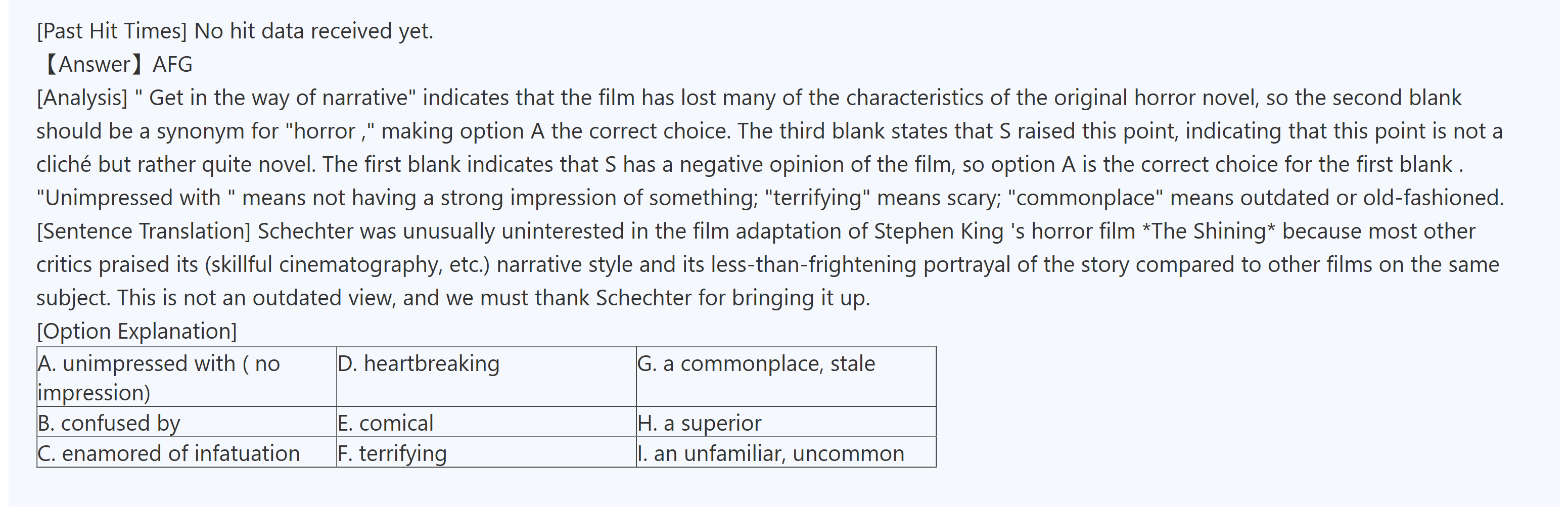1568x507 pixels.
Task: Click the 'G. a commonplace, stale' cell
Action: tap(785, 377)
